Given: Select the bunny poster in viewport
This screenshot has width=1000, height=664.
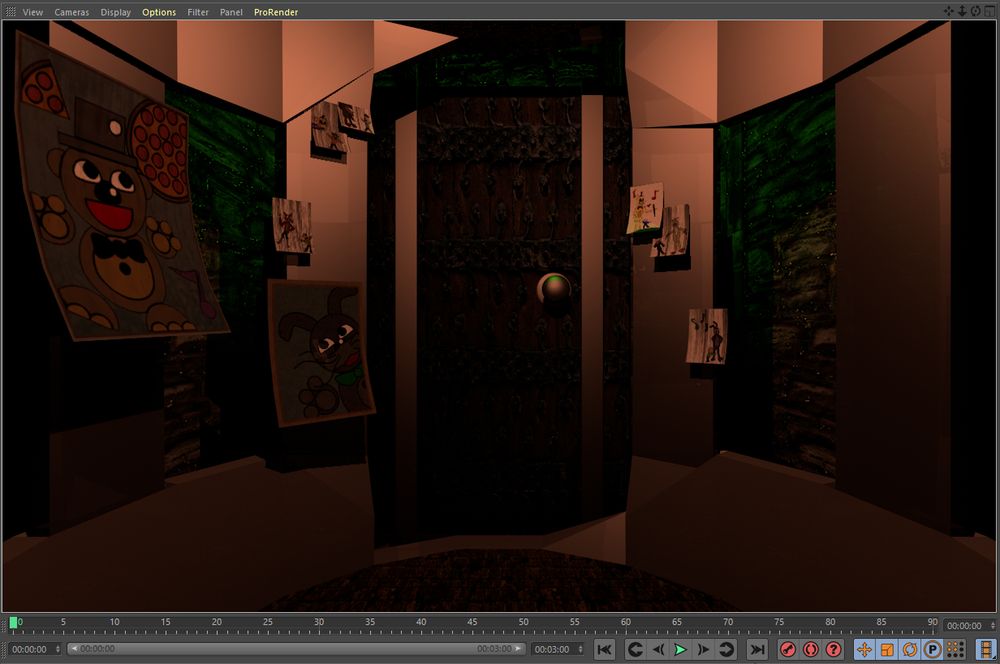Looking at the screenshot, I should (320, 352).
